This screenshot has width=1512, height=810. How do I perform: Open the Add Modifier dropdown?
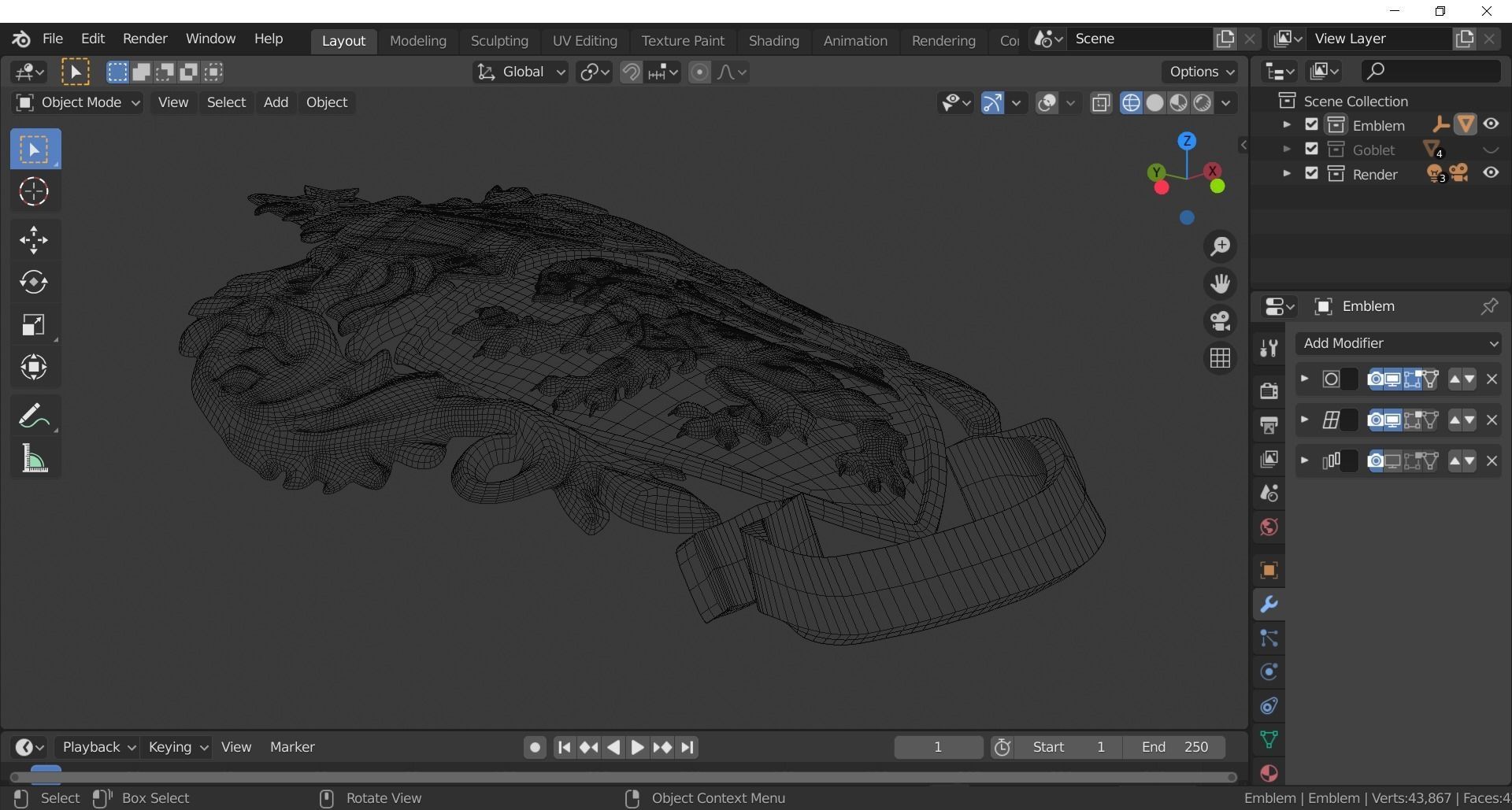[x=1399, y=343]
